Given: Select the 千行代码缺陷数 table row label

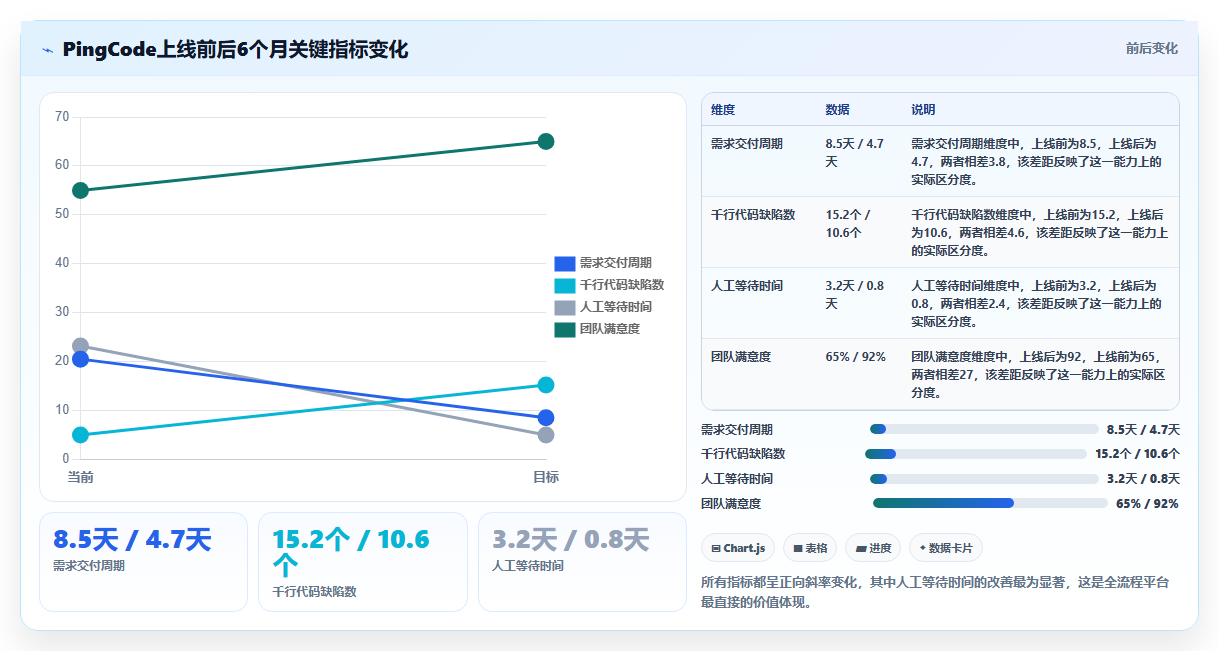Looking at the screenshot, I should tap(753, 215).
